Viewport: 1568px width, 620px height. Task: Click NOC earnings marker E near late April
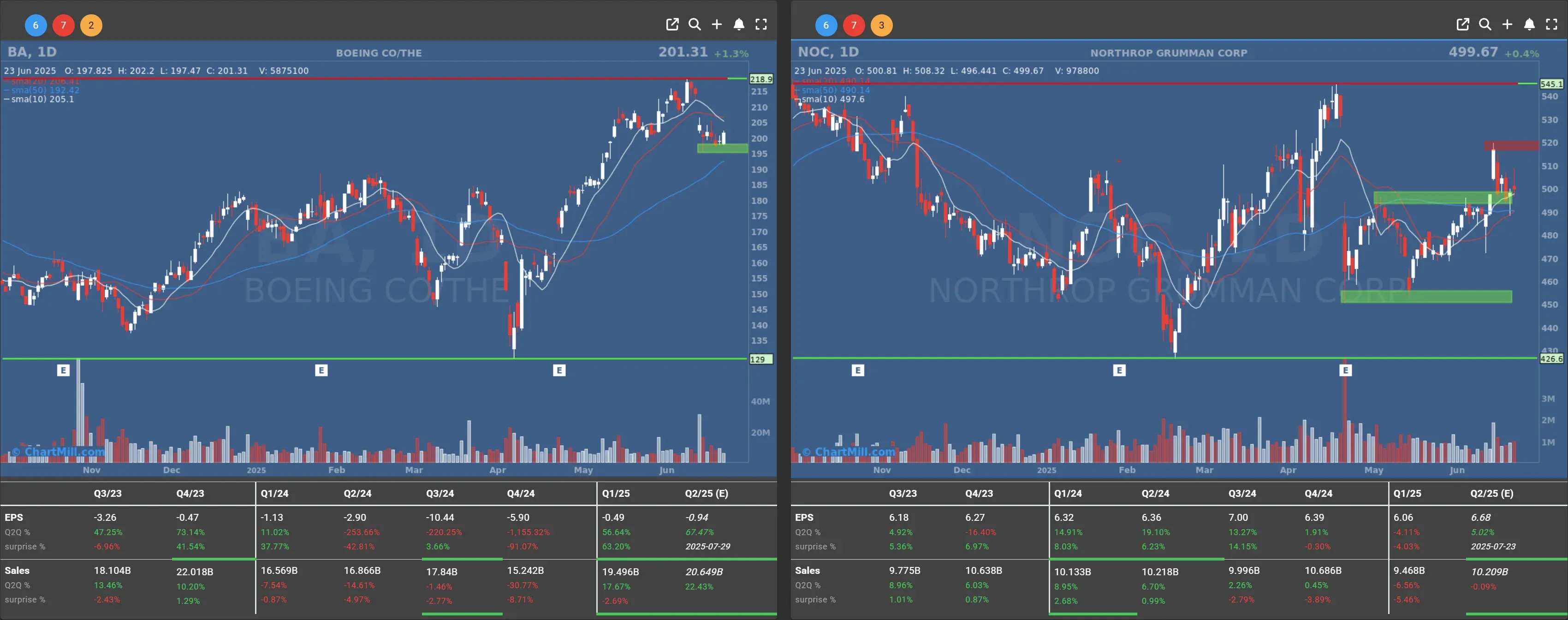tap(1346, 370)
